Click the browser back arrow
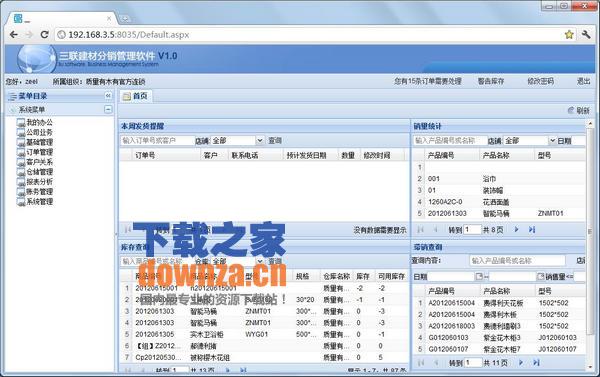Screen dimensions: 600x377 click(x=14, y=35)
